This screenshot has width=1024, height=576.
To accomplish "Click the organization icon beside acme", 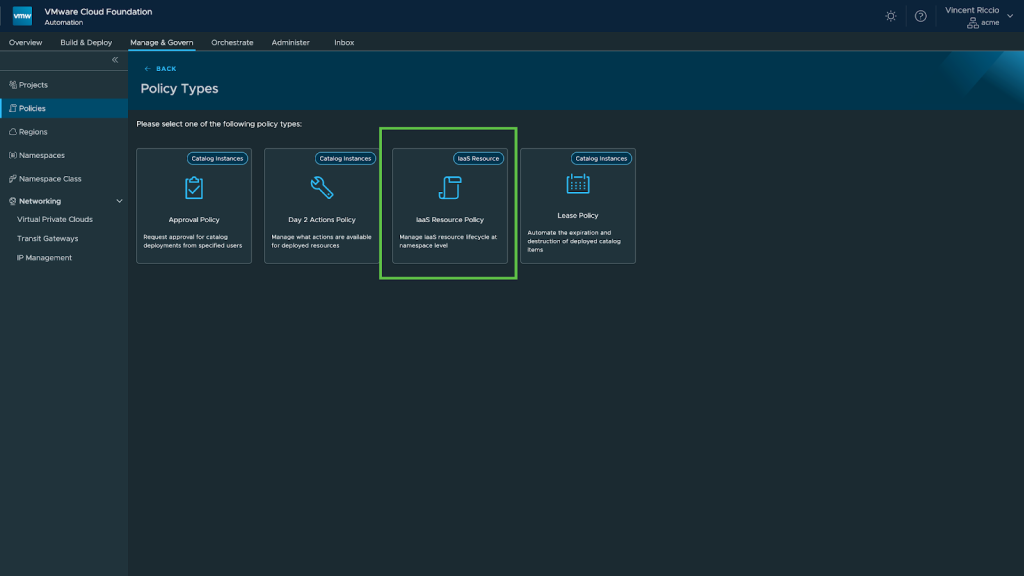I will (x=972, y=23).
